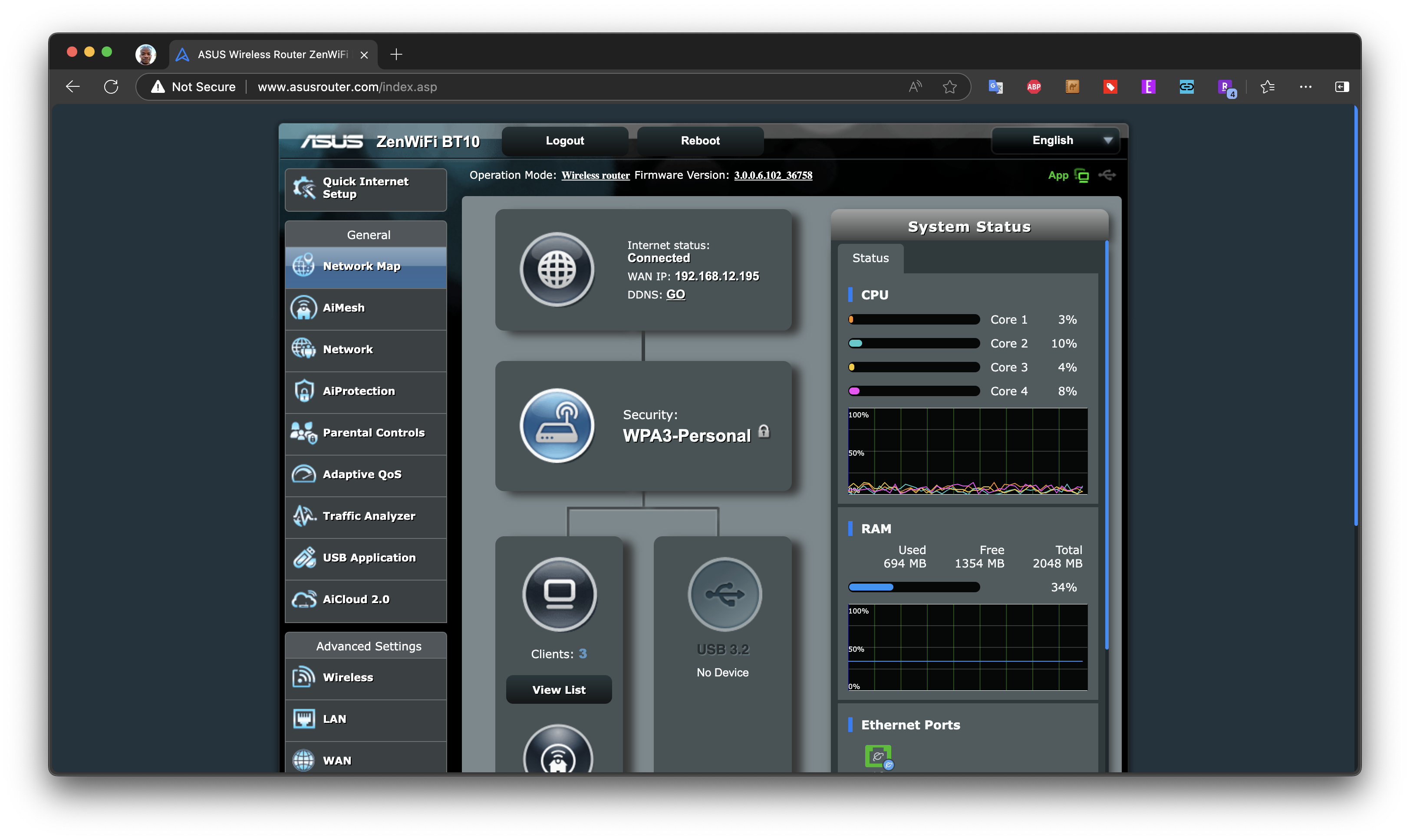
Task: Open the Network menu item
Action: tap(366, 351)
